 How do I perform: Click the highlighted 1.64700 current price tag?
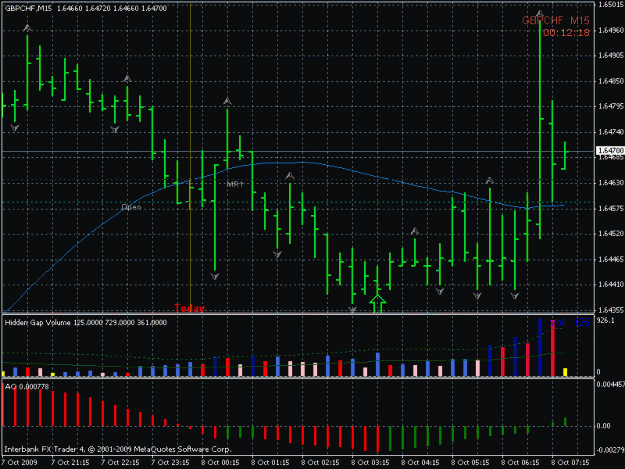[x=610, y=151]
